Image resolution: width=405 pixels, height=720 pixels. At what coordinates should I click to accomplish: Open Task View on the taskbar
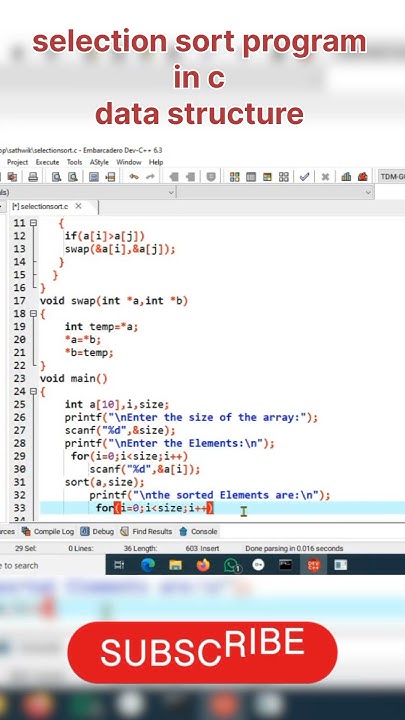tap(119, 565)
